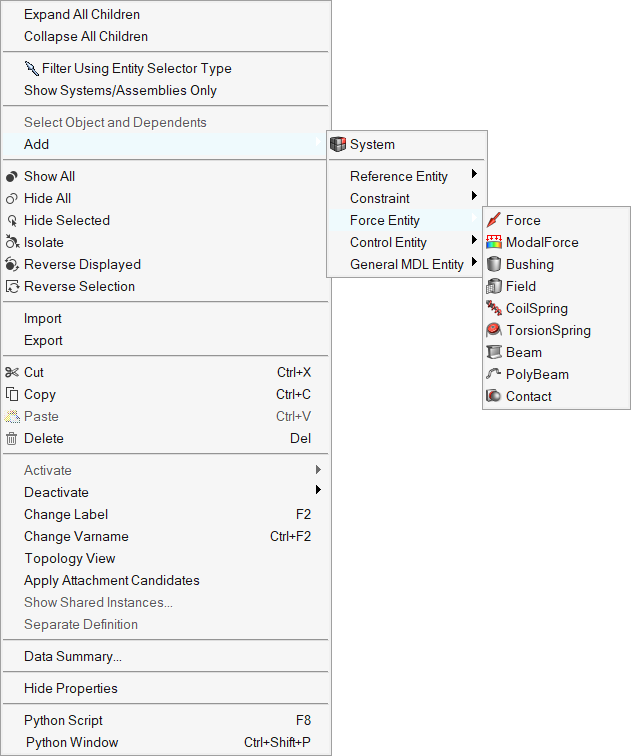Open the Constraint submenu
631x756 pixels.
379,198
